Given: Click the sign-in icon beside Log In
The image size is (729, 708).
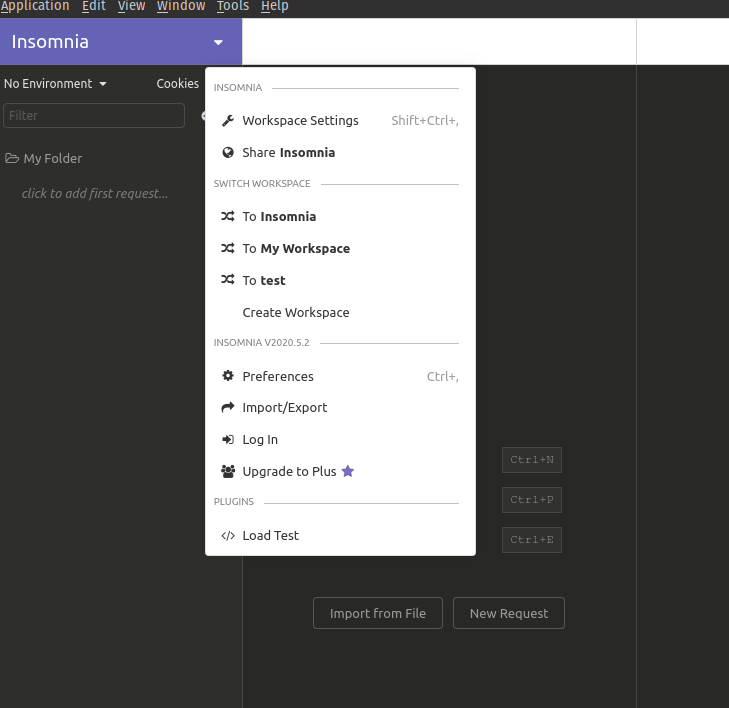Looking at the screenshot, I should pyautogui.click(x=228, y=439).
